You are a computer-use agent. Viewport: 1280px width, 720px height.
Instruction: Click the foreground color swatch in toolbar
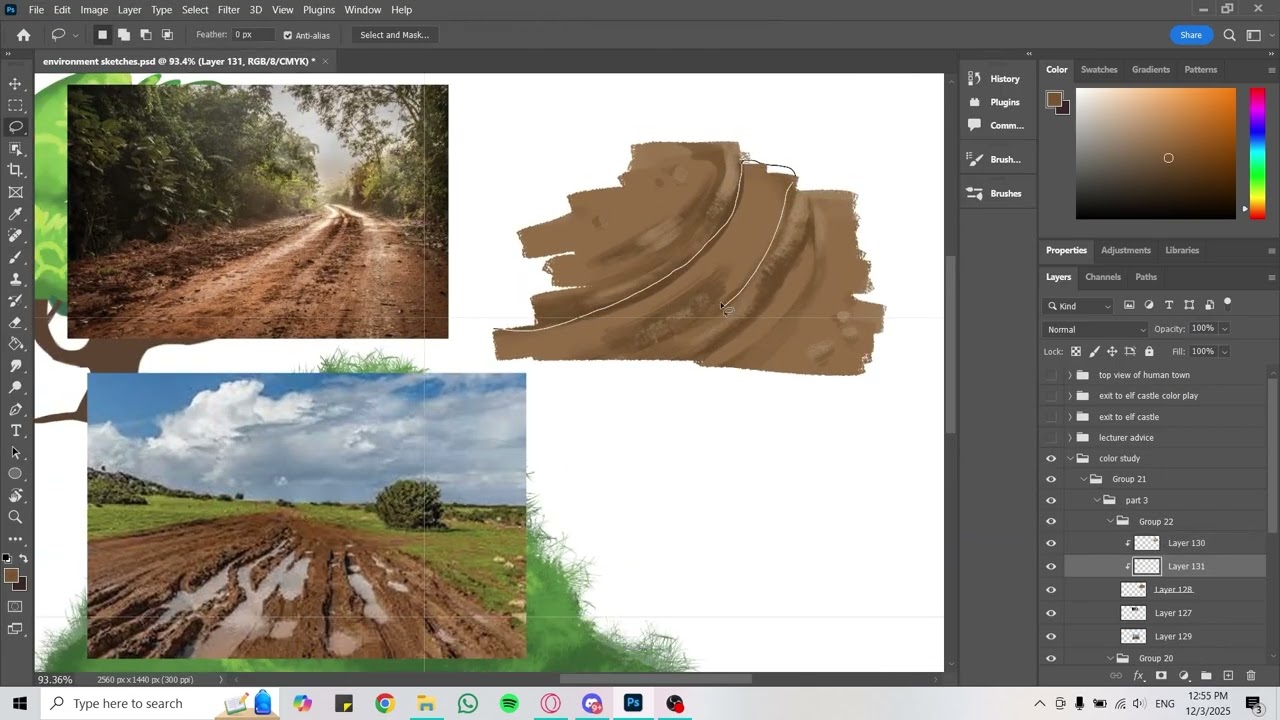pos(11,576)
